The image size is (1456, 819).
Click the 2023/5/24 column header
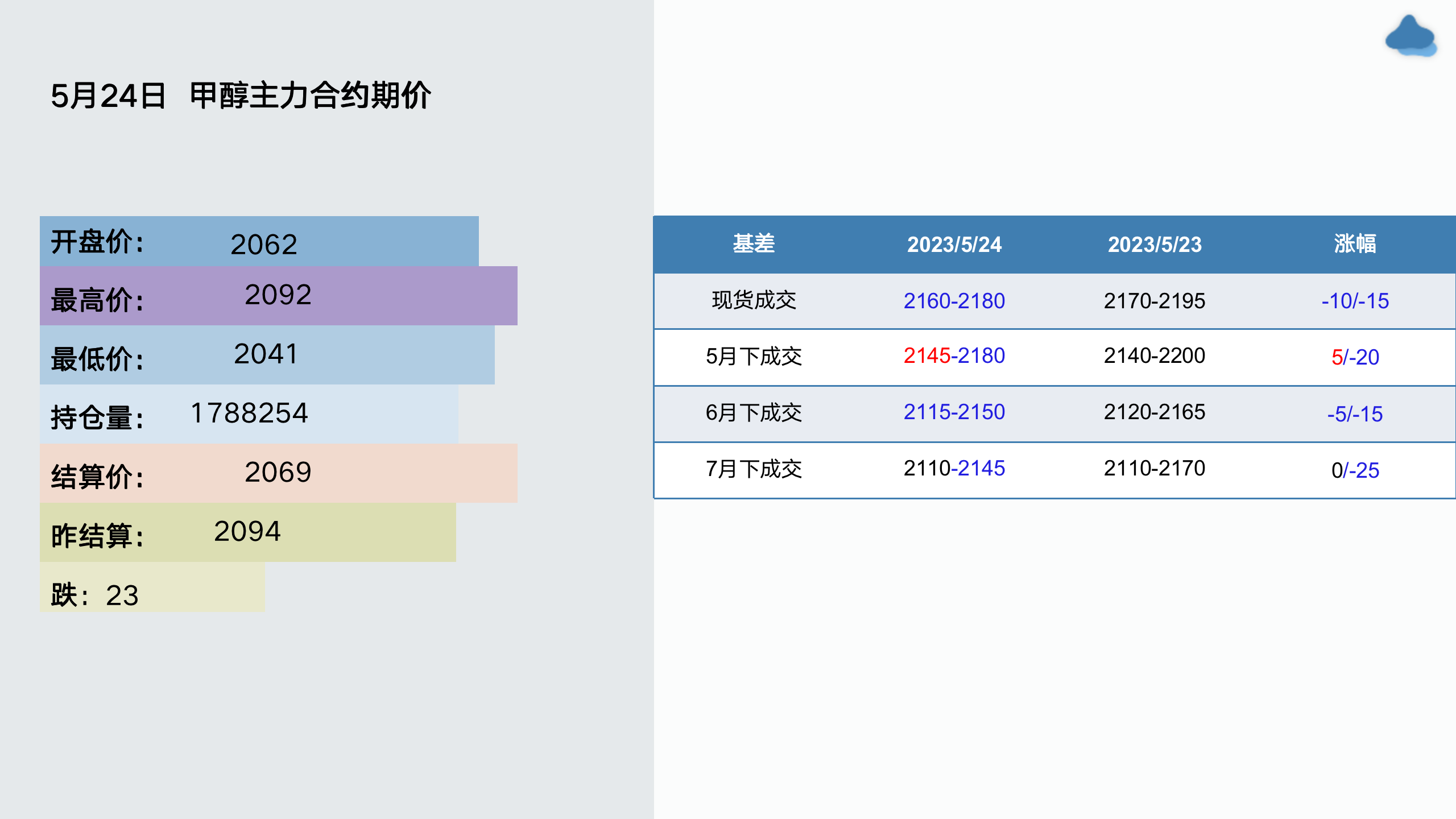point(954,245)
